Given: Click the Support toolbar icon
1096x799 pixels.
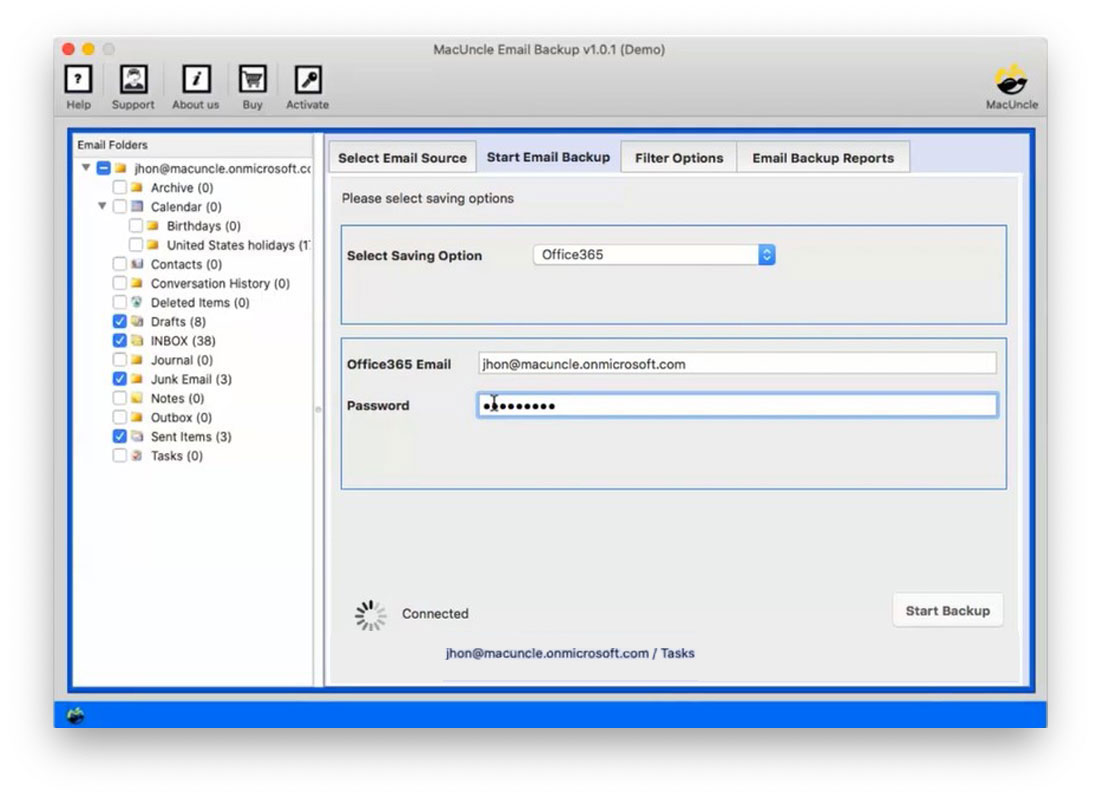Looking at the screenshot, I should tap(132, 80).
